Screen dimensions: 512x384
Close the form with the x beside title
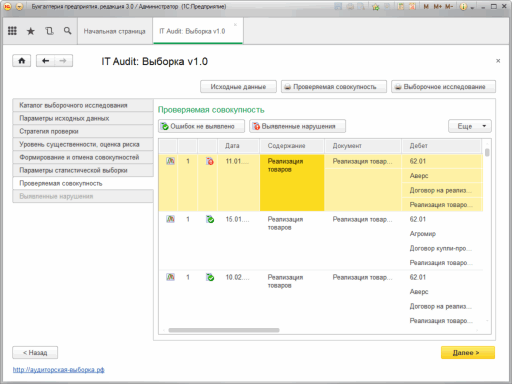[x=498, y=61]
